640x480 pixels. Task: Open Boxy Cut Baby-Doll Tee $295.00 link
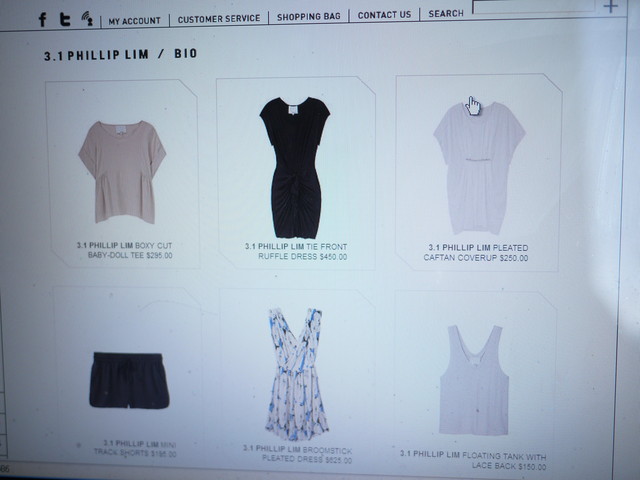tap(124, 251)
